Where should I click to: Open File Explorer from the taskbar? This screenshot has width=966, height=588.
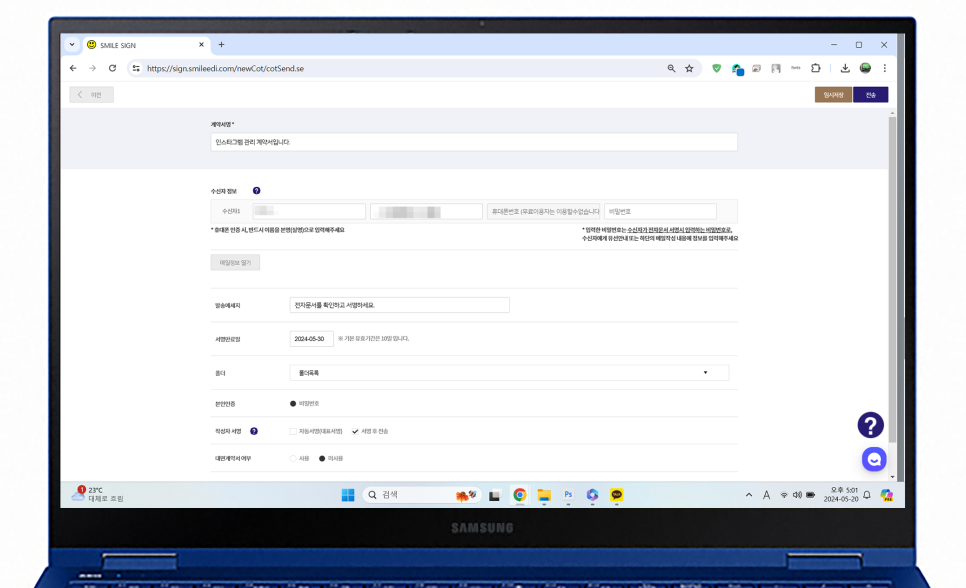(544, 495)
